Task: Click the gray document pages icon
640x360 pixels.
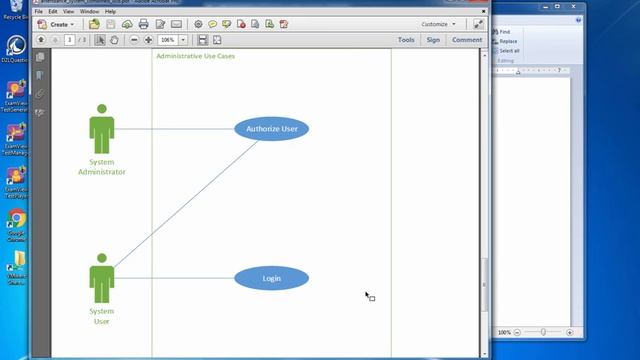Action: (255, 24)
